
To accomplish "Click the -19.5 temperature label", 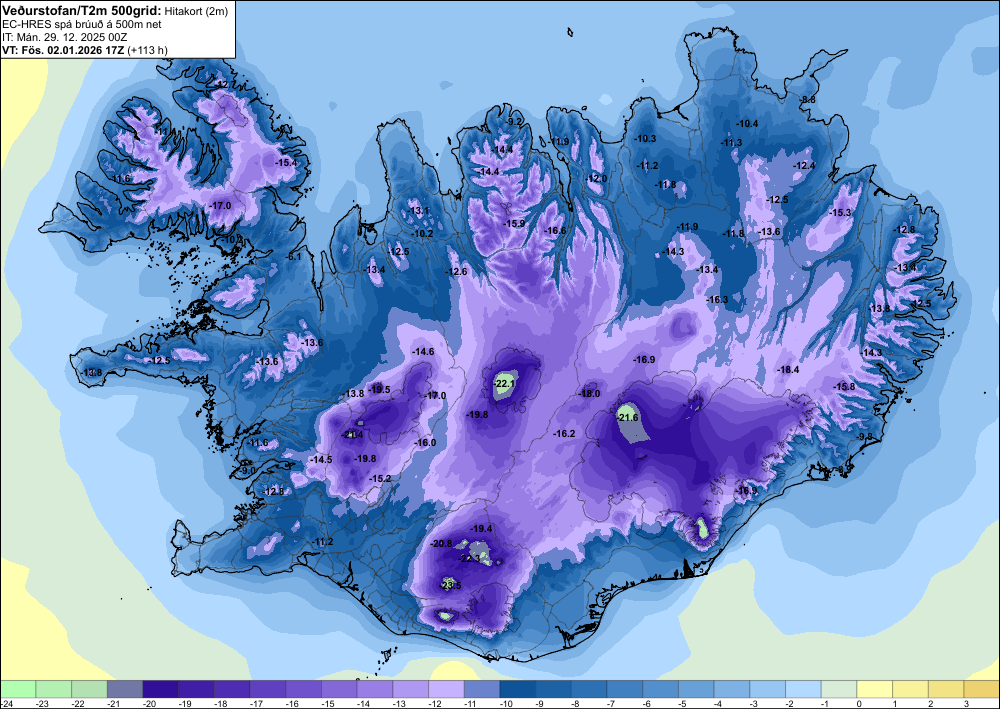I will point(380,390).
